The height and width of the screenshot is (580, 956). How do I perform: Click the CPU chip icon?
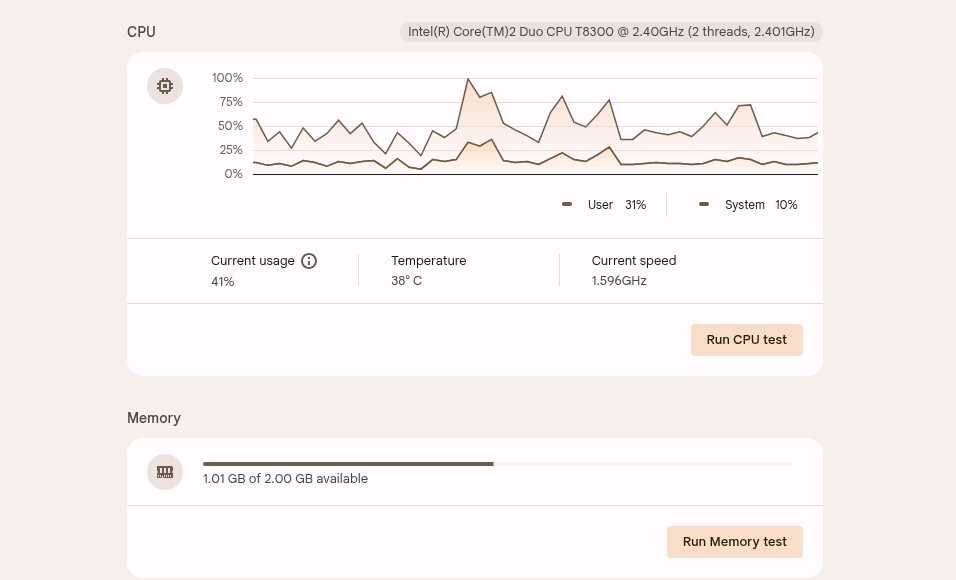click(165, 86)
